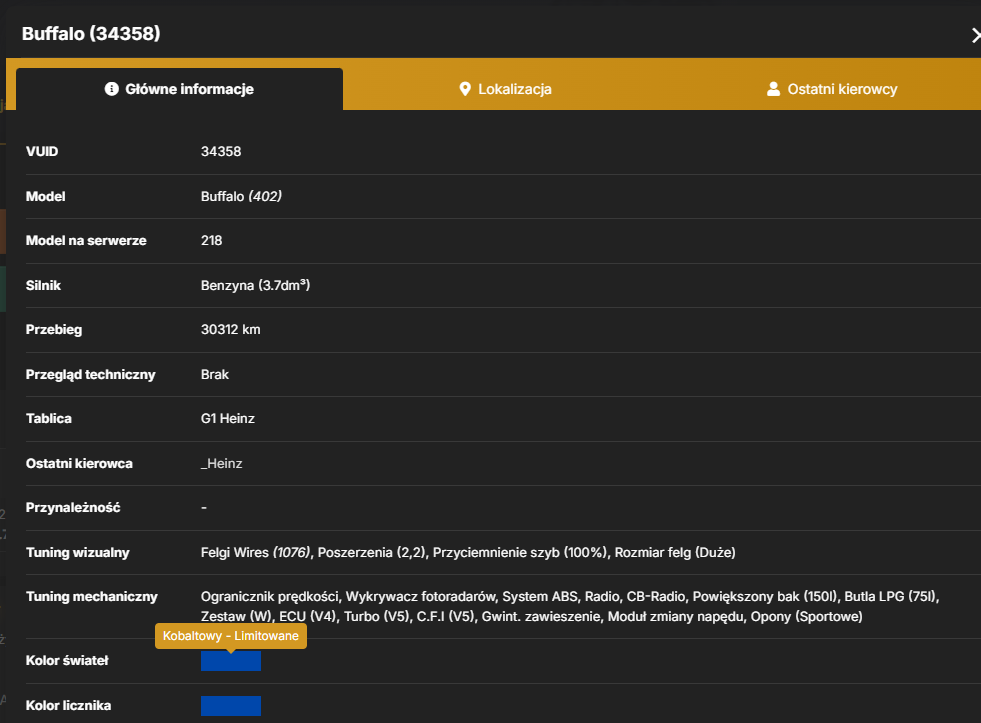
Task: Switch to the Lokalizacja tab
Action: pos(506,89)
